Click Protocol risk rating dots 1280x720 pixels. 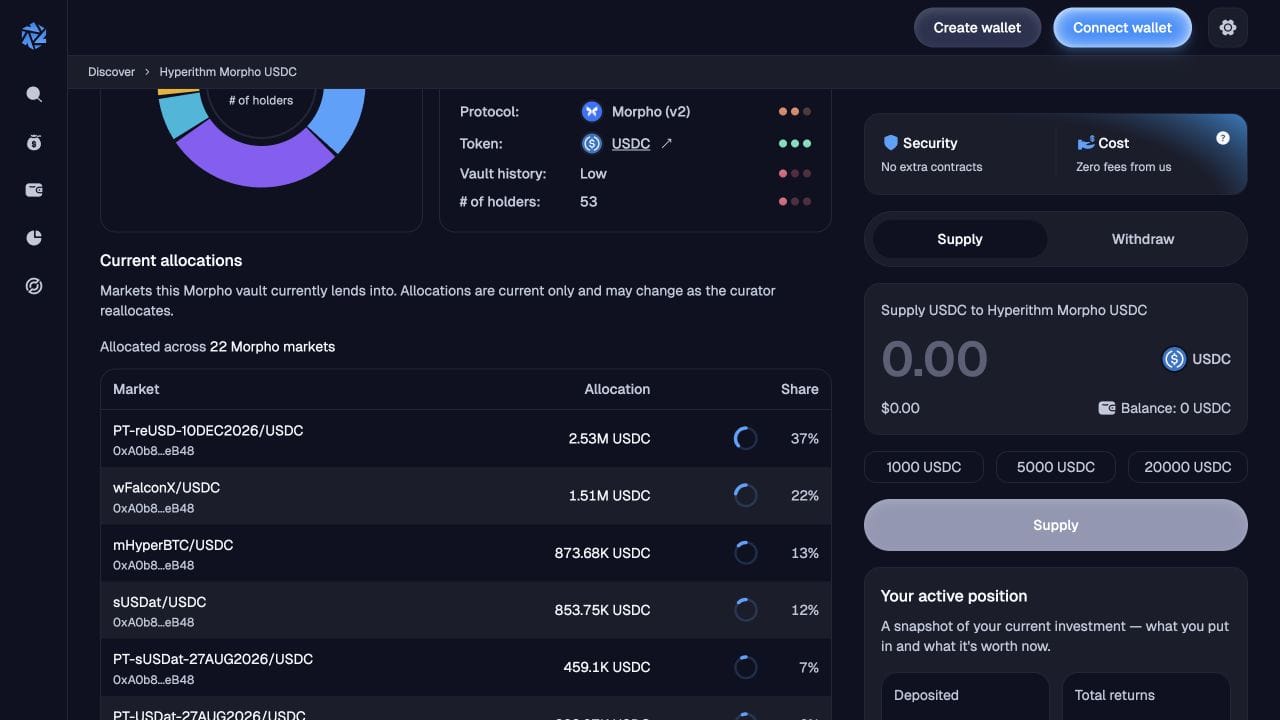(x=795, y=112)
